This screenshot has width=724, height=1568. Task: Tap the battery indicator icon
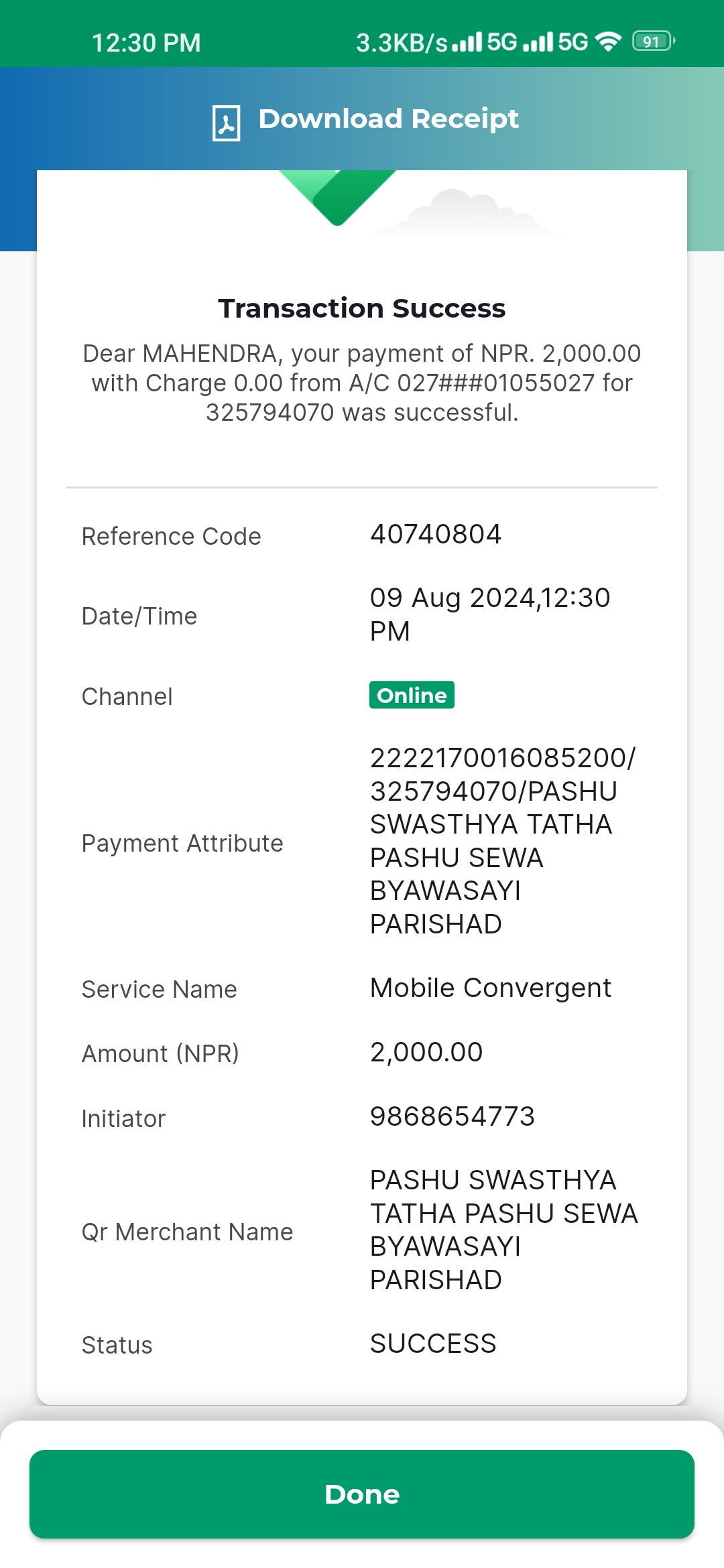point(654,42)
